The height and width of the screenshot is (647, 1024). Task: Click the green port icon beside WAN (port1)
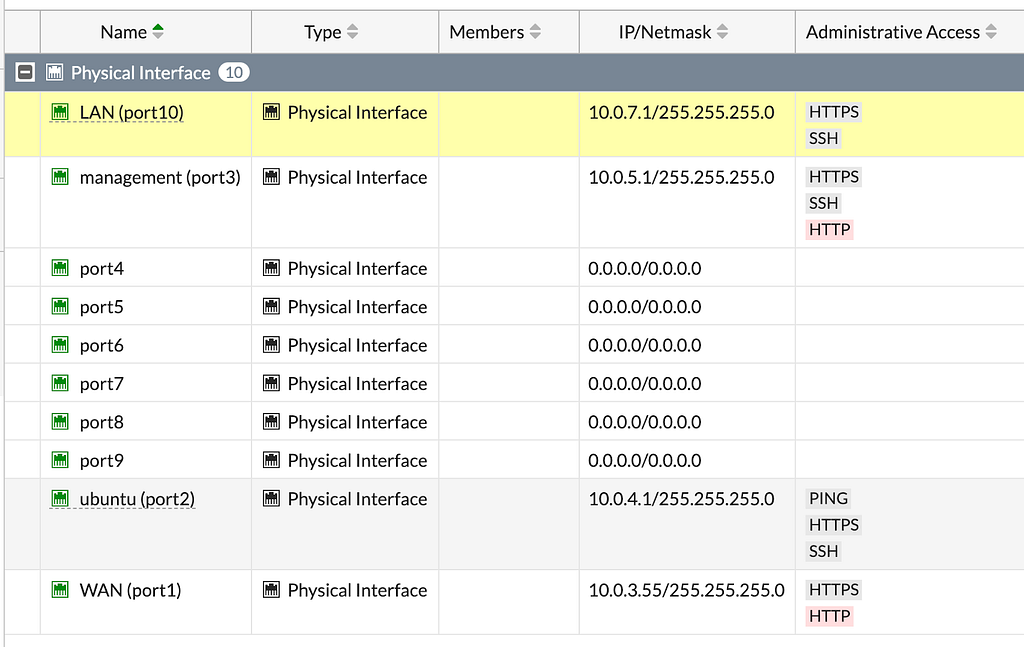point(60,590)
